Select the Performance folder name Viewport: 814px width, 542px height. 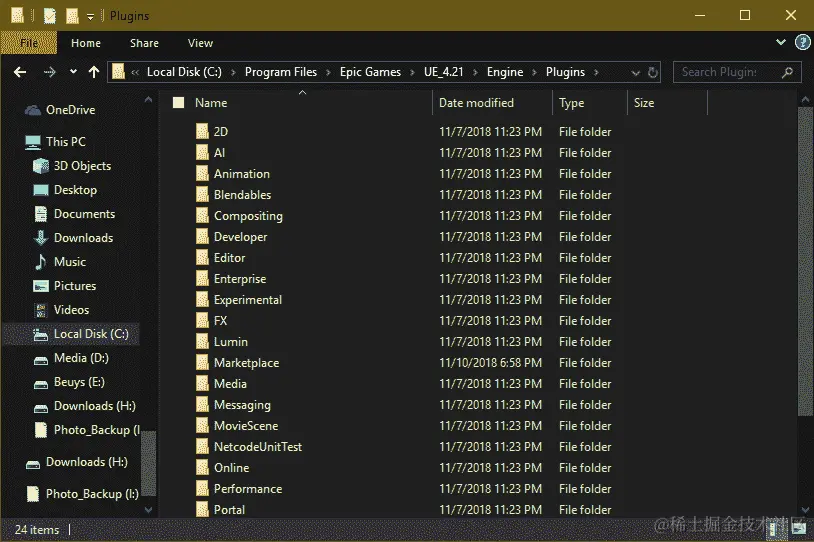(x=248, y=489)
